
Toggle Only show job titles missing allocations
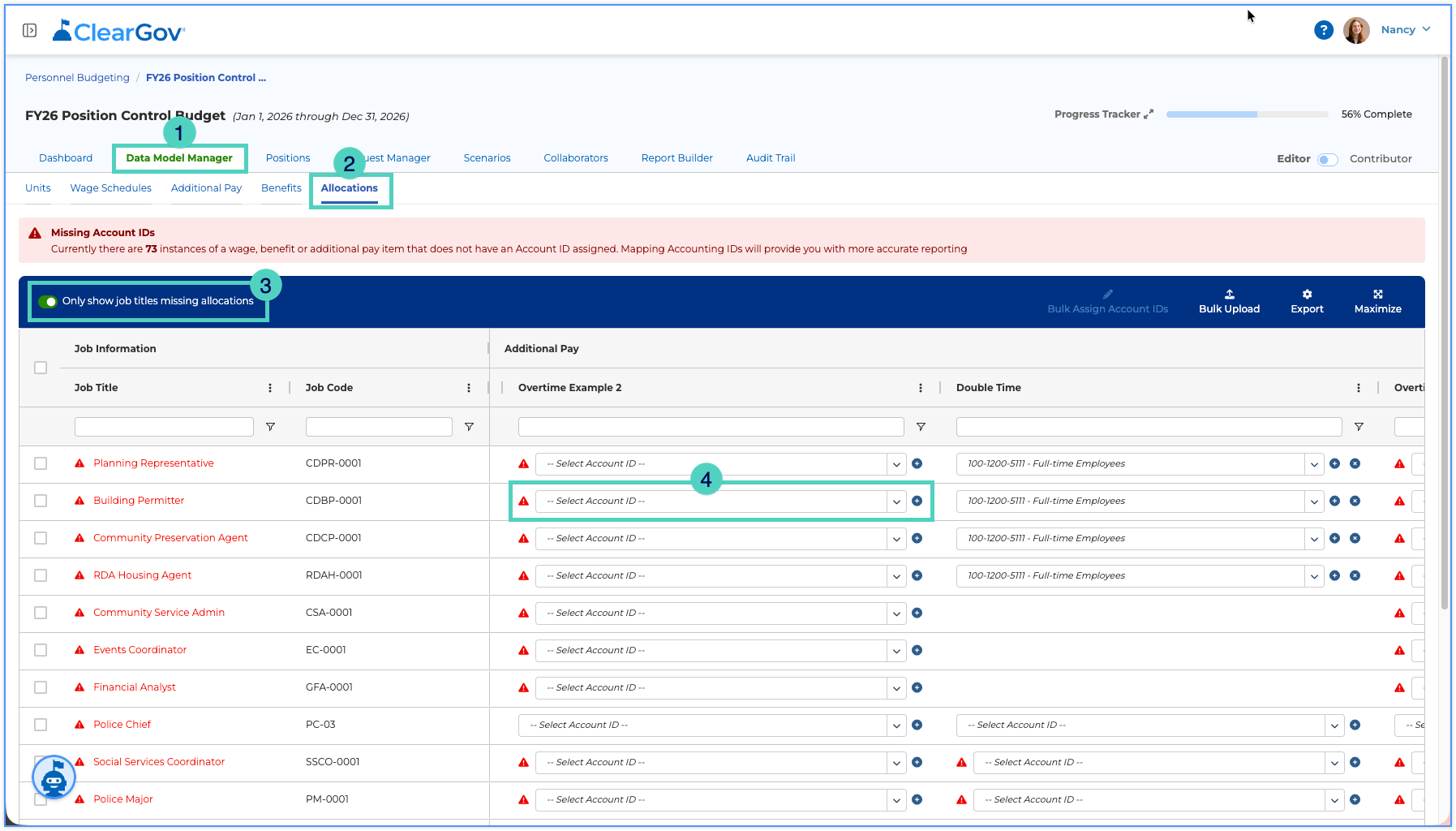pos(48,301)
